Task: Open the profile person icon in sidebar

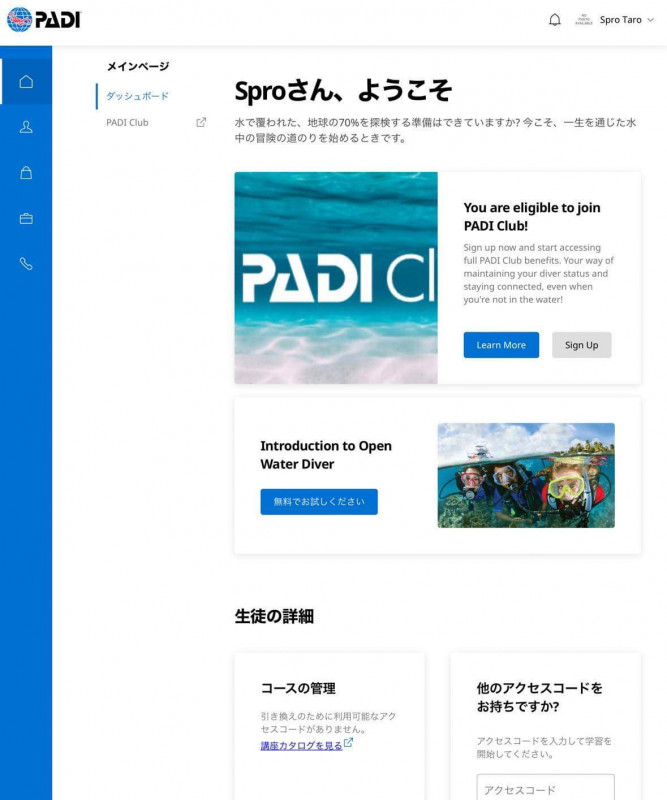Action: tap(26, 127)
